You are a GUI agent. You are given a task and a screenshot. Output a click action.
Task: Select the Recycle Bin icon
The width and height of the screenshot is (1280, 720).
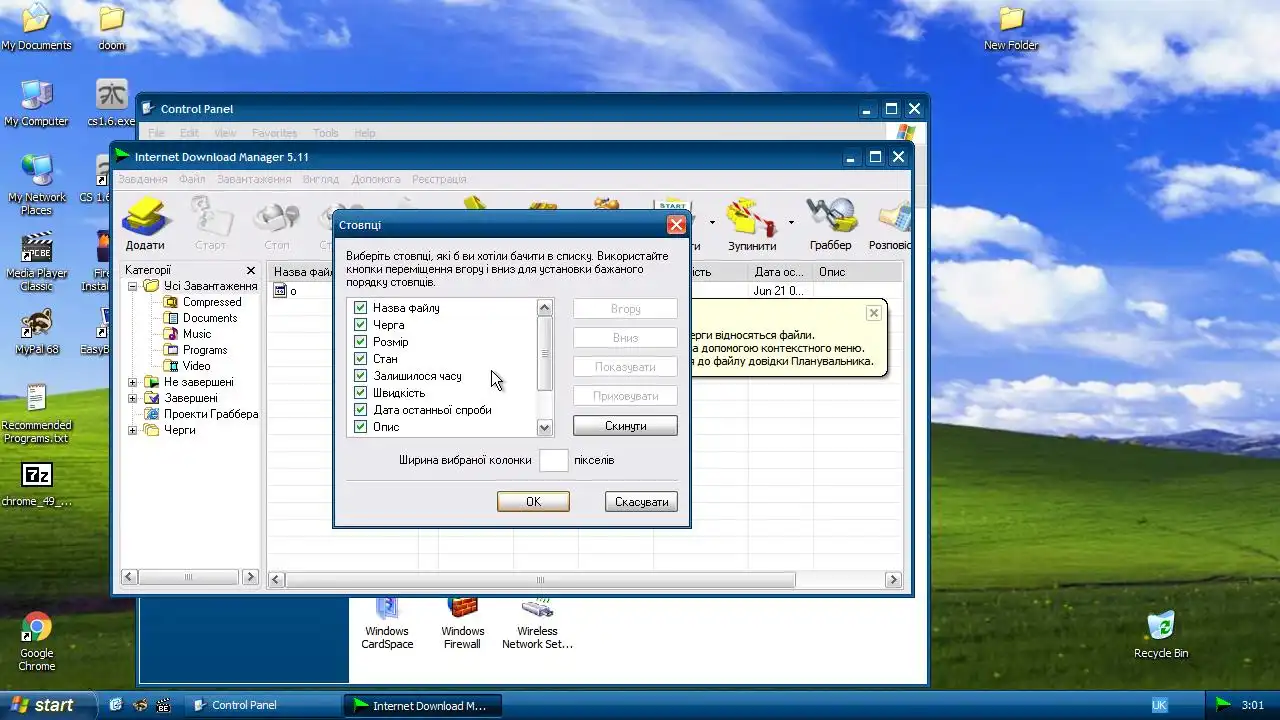1161,634
